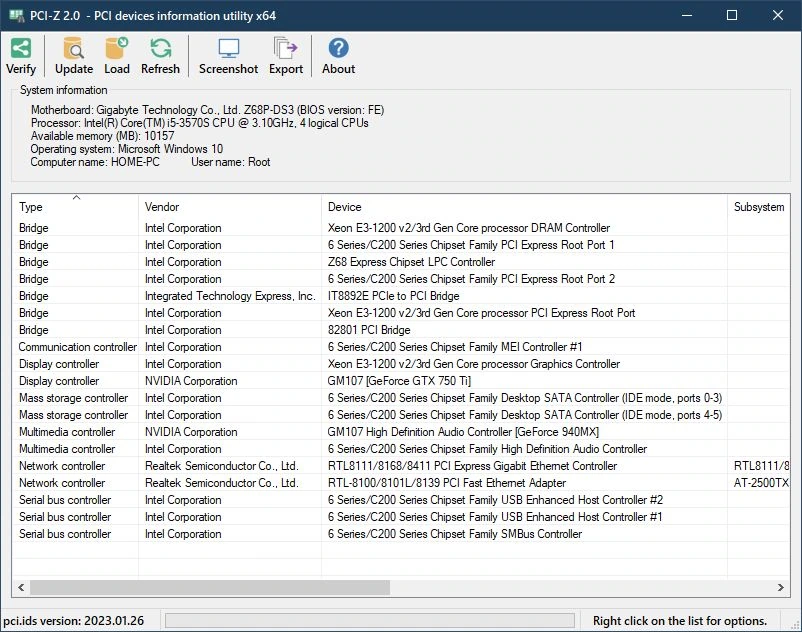Click Integrated Technology Express, Inc. vendor cell
The width and height of the screenshot is (802, 632).
pyautogui.click(x=230, y=296)
